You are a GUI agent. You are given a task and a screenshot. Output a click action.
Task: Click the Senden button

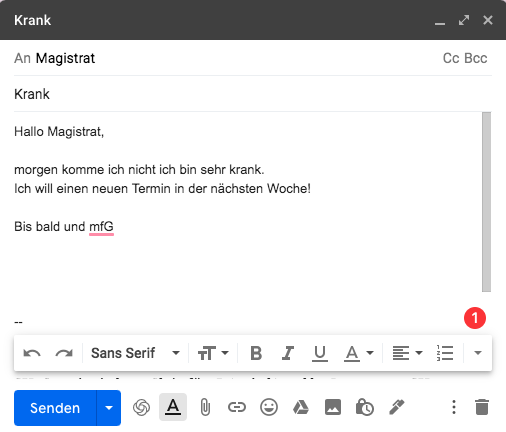coord(55,408)
